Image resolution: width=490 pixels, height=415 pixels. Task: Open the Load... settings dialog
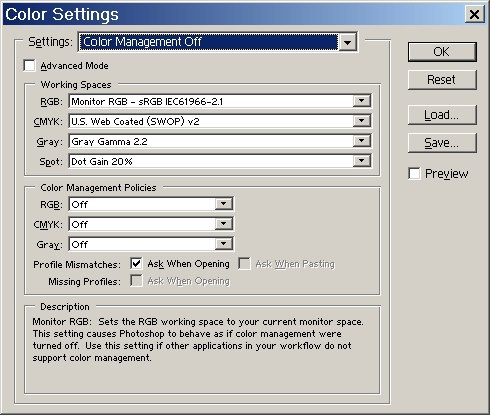click(442, 115)
